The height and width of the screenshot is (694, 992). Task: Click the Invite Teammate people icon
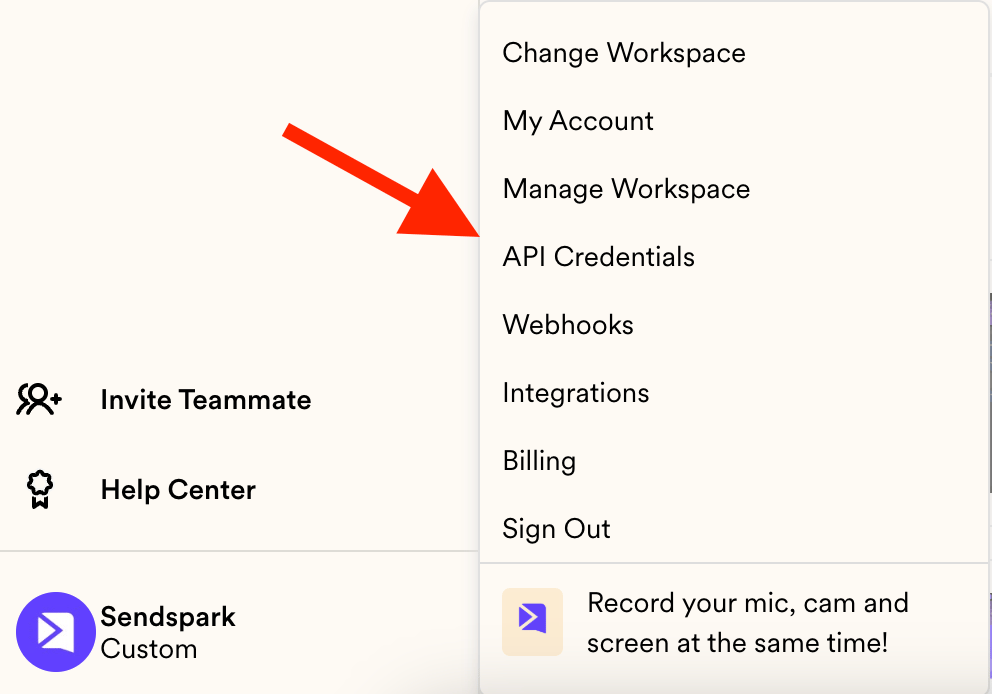[39, 400]
